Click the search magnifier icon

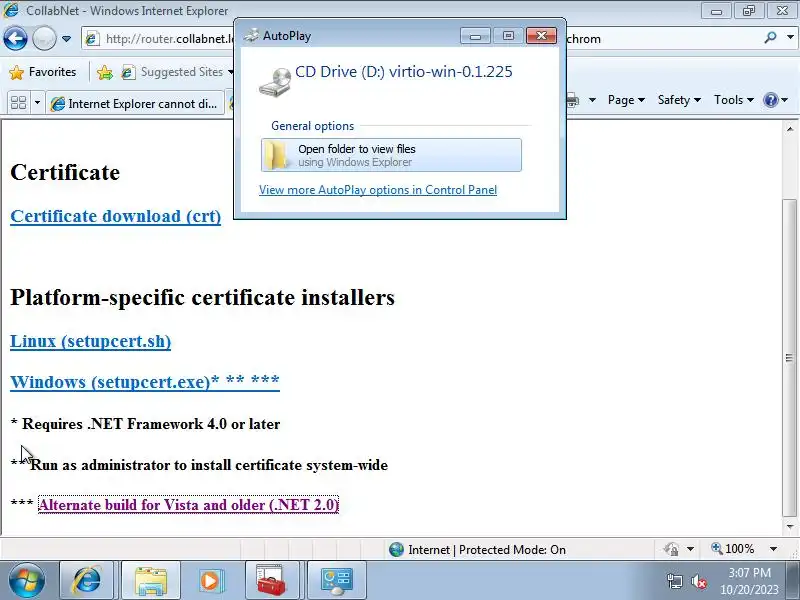pos(770,38)
